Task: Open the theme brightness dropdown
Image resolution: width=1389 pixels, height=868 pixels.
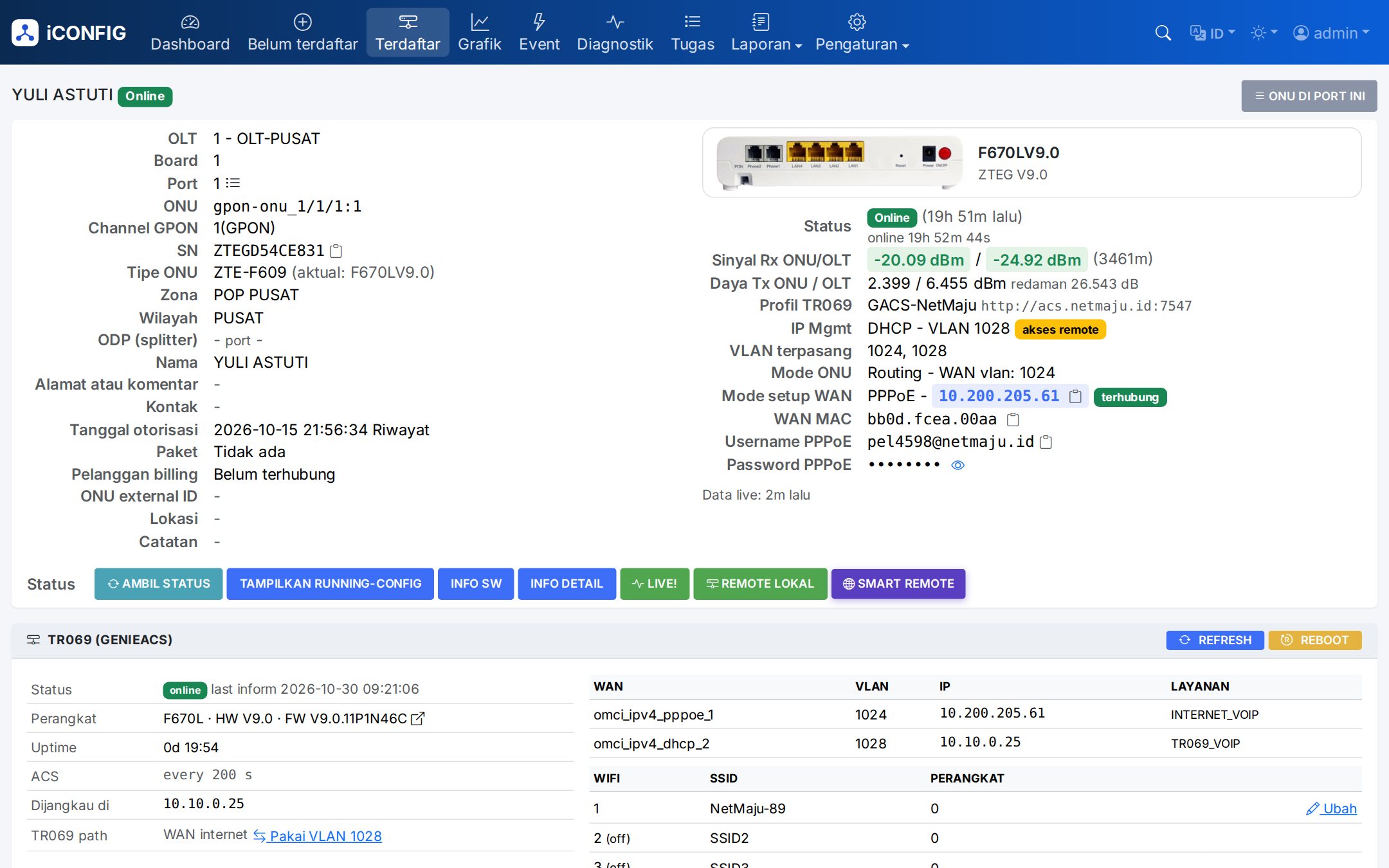Action: (1264, 33)
